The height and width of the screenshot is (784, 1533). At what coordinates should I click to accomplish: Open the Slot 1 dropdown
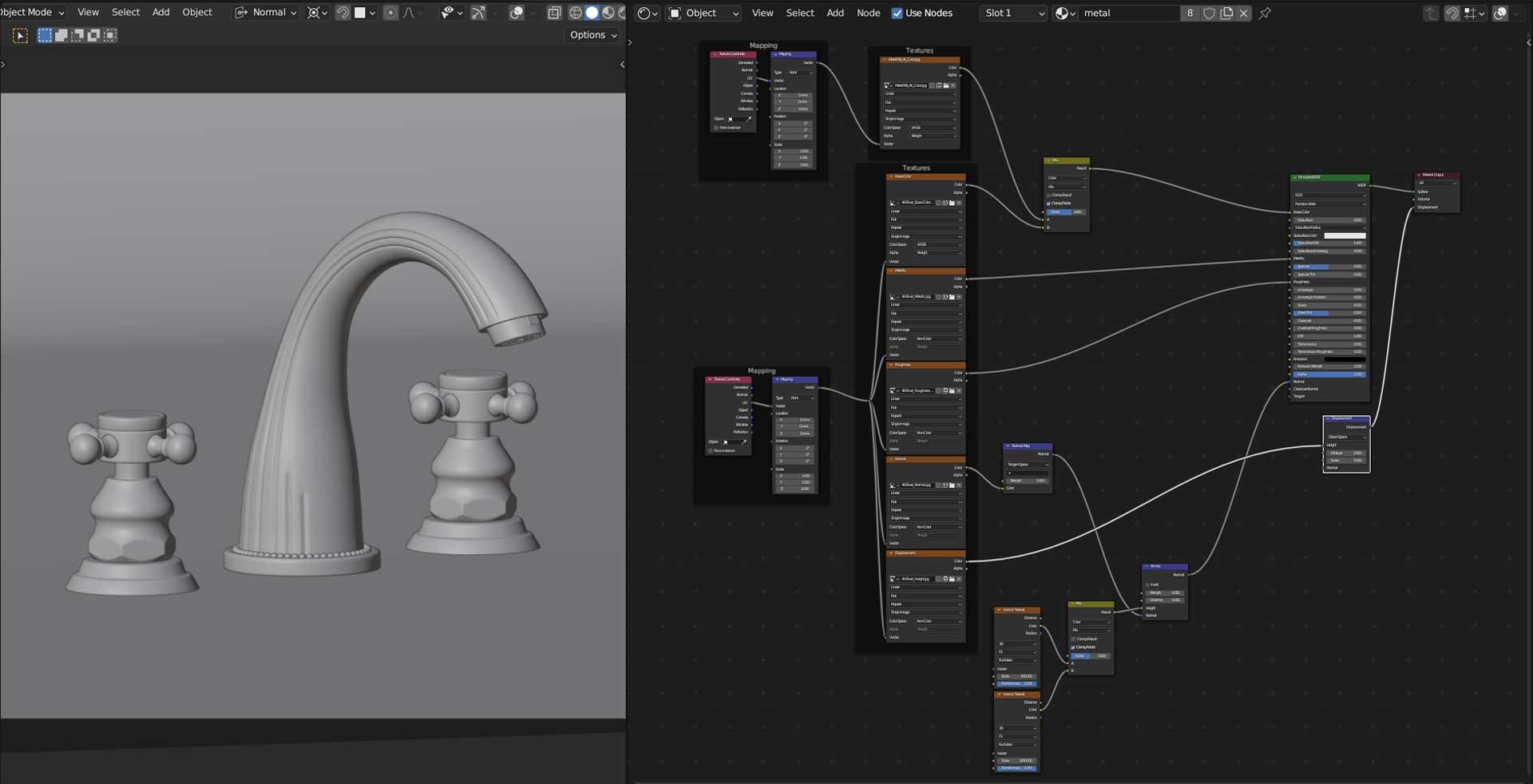coord(1013,13)
